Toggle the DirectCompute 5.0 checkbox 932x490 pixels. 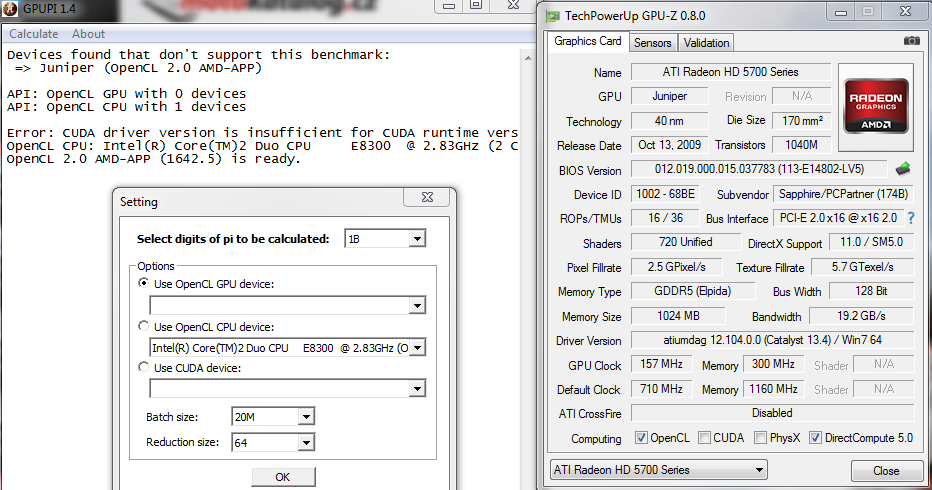(x=815, y=438)
